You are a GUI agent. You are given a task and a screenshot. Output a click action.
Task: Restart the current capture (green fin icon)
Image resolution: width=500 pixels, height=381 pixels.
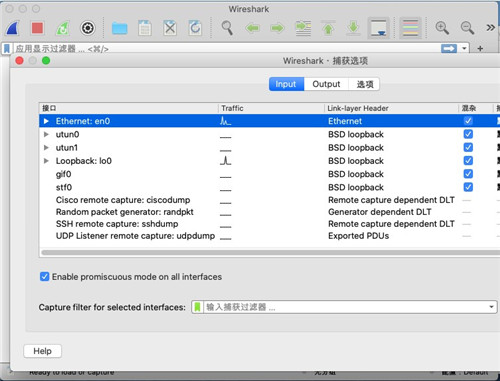click(x=62, y=28)
